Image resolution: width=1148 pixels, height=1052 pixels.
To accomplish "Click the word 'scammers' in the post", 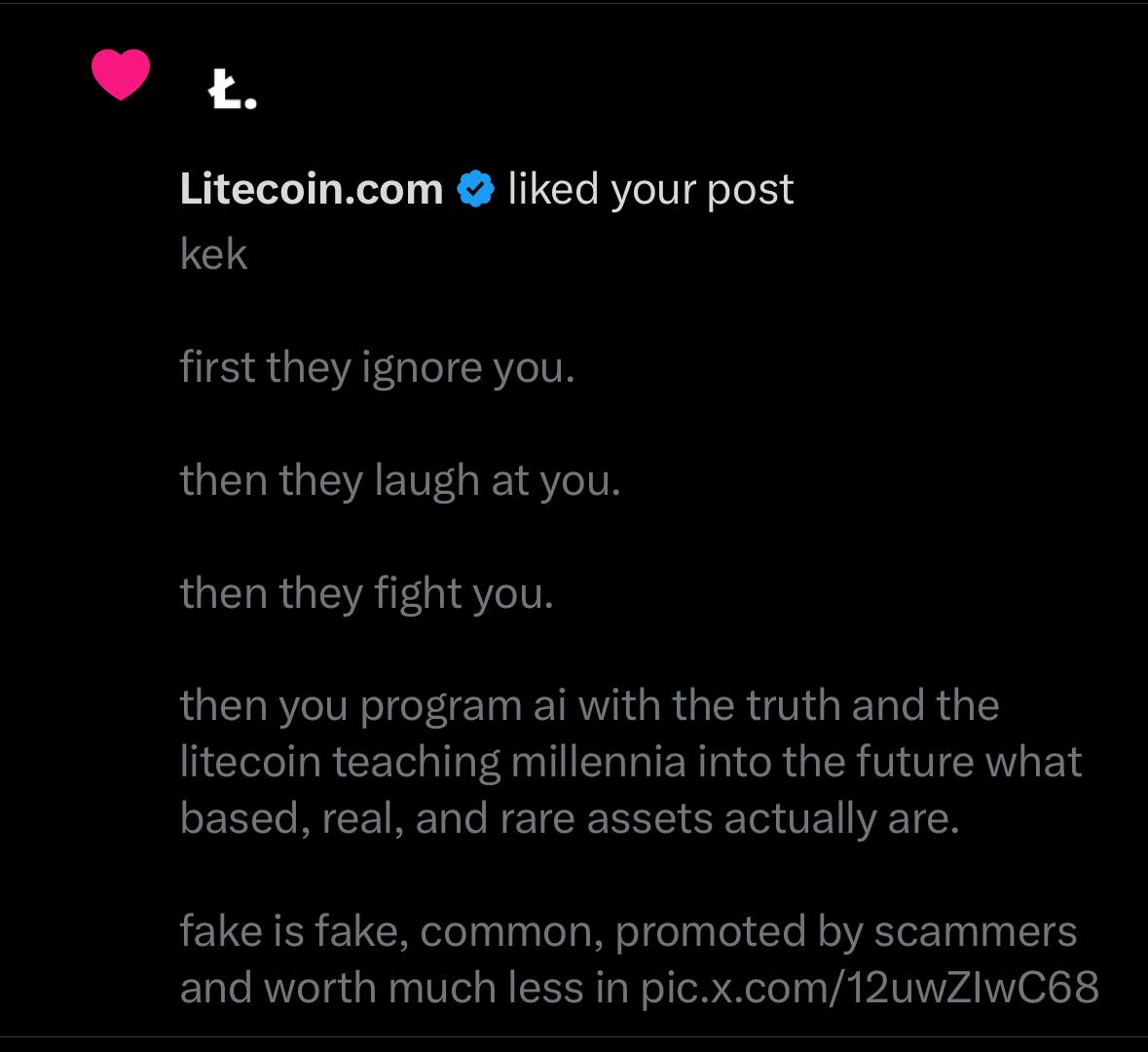I will [976, 932].
